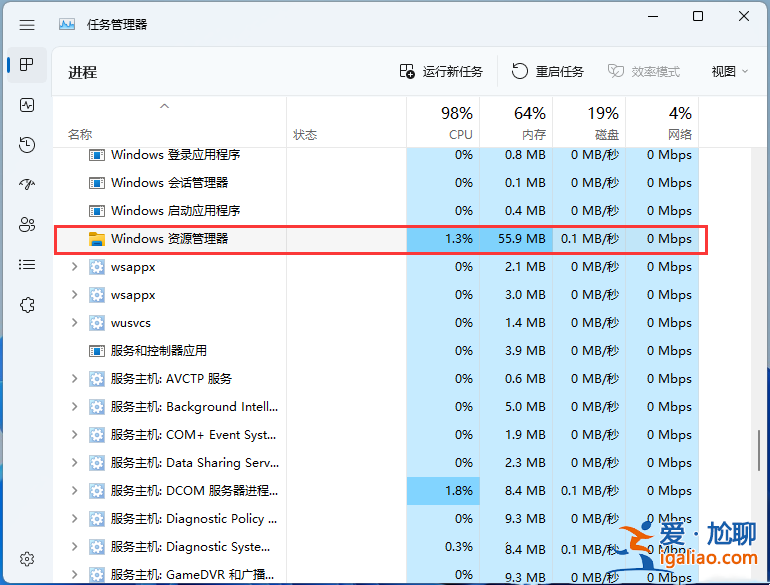The width and height of the screenshot is (770, 585).
Task: Expand 服务主机: AVCTP 服务
Action: click(x=75, y=379)
